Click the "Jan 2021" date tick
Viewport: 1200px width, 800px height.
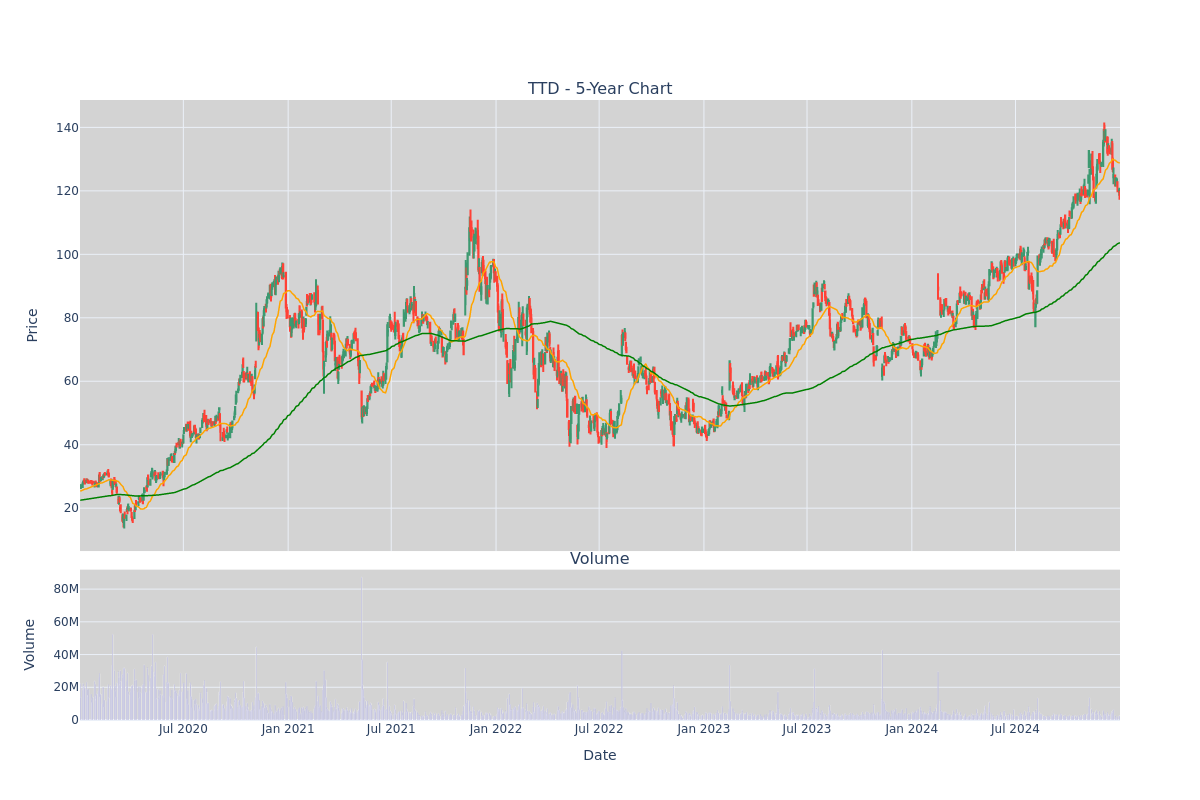288,729
